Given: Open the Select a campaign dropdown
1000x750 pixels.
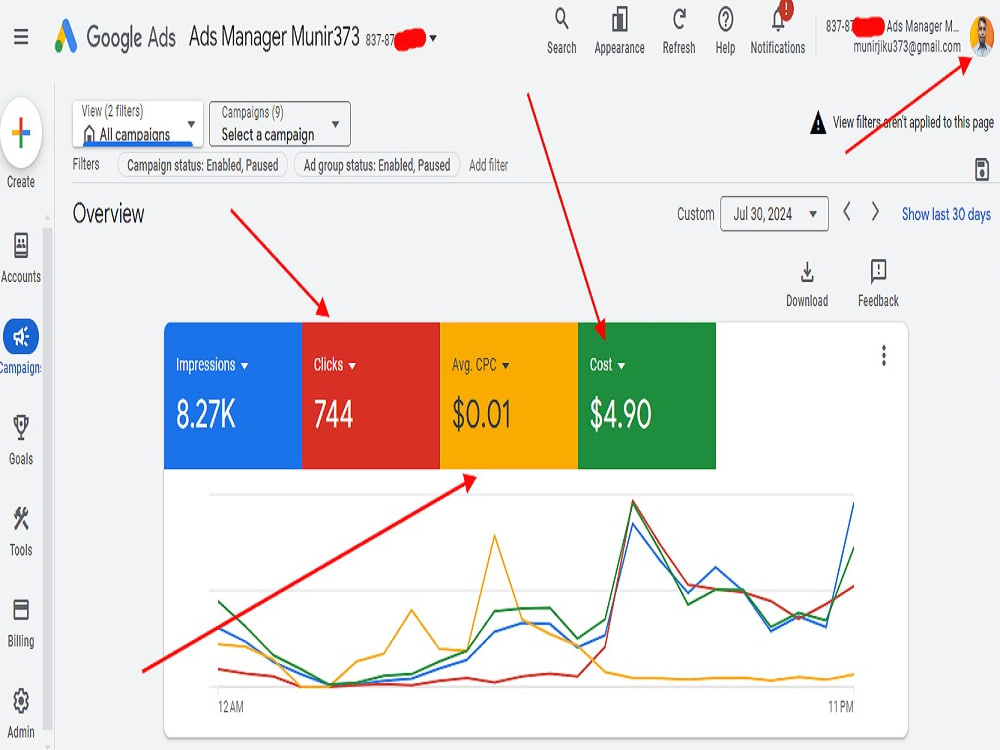Looking at the screenshot, I should tap(279, 124).
